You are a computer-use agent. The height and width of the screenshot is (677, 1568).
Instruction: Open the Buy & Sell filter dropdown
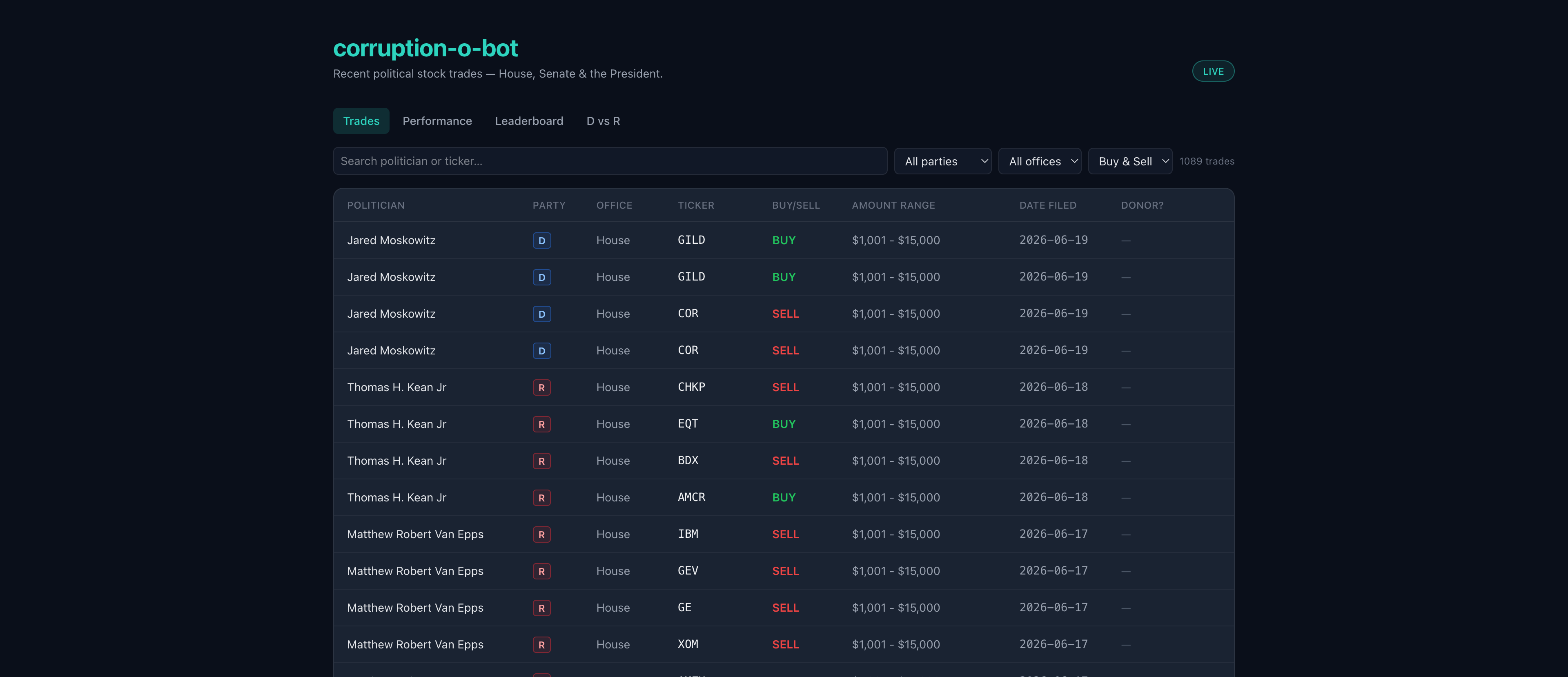click(x=1130, y=161)
